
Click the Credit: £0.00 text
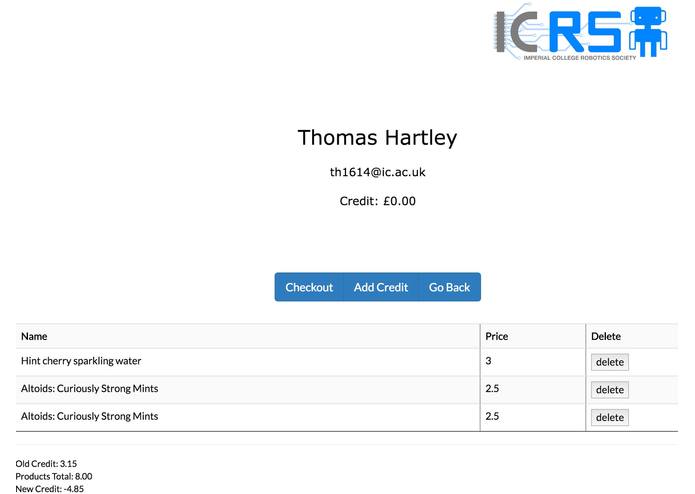click(x=377, y=201)
